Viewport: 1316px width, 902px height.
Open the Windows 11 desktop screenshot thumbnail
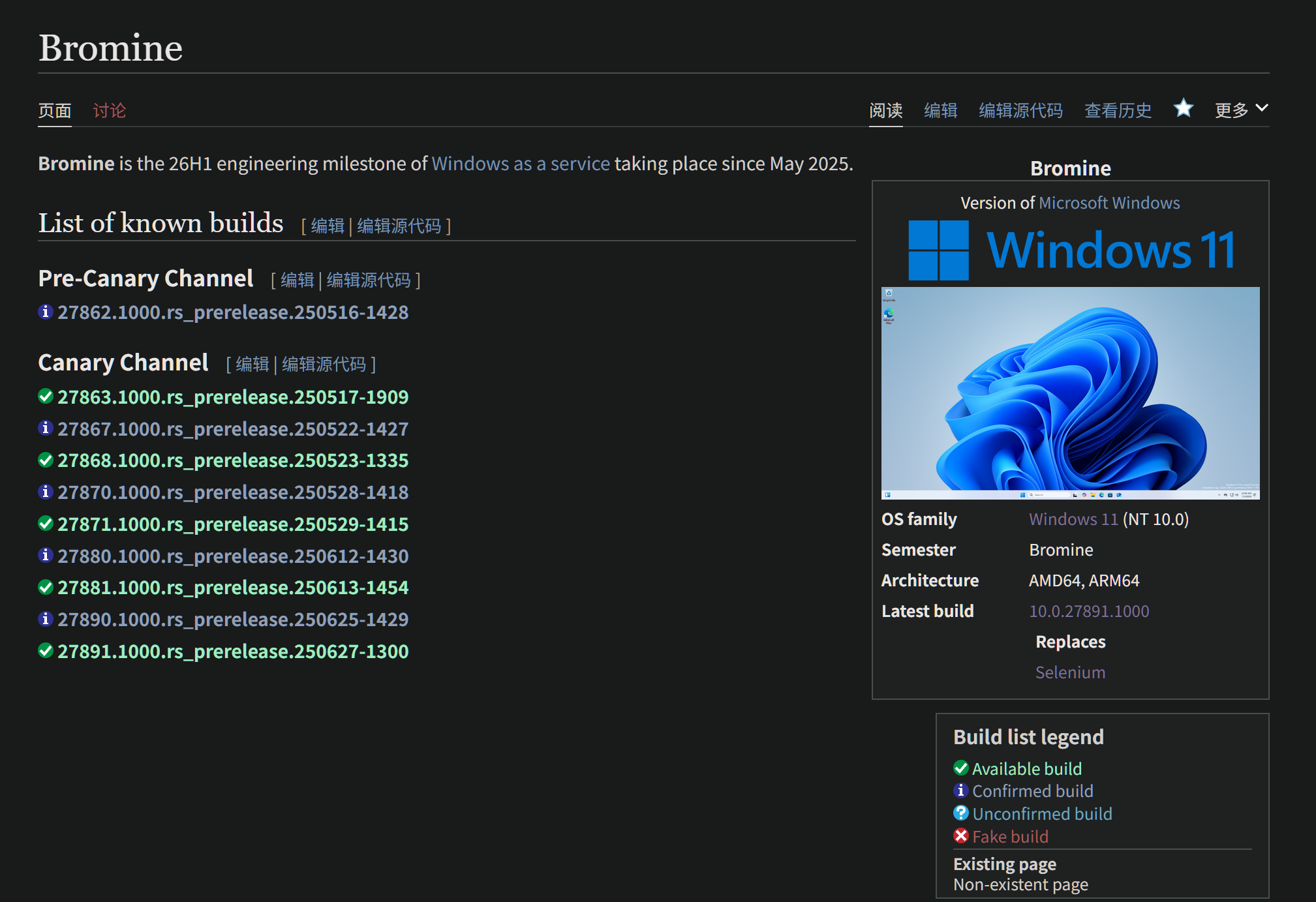[1070, 393]
